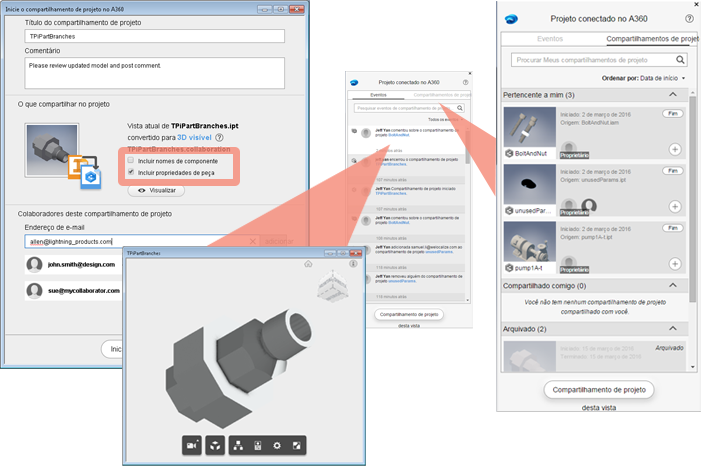Viewport: 701px width, 467px height.
Task: Open TPiPartBranches link in iniciado event
Action: click(x=391, y=194)
